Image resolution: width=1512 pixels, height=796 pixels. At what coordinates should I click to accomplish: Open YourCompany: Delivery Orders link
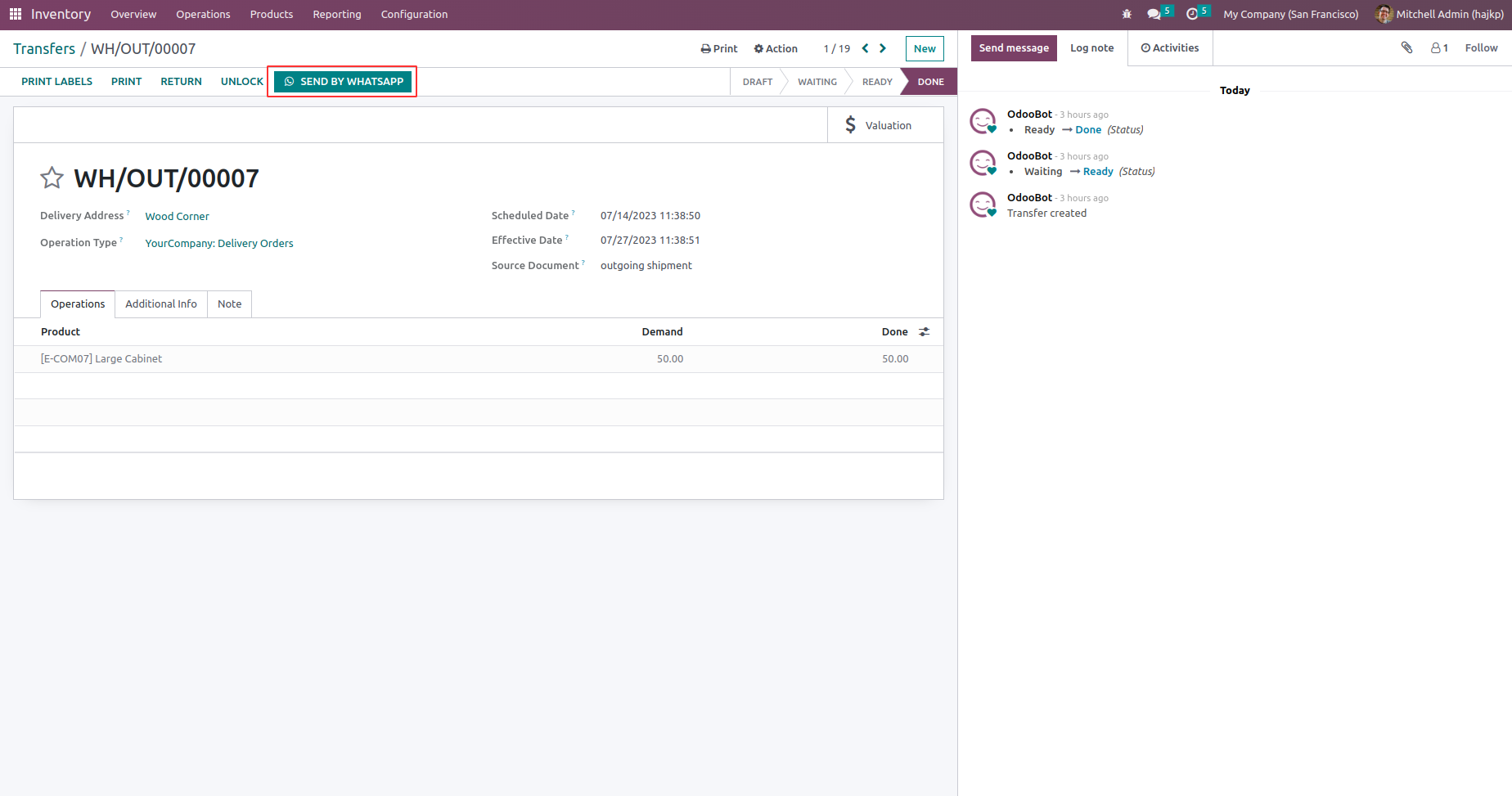pos(218,243)
